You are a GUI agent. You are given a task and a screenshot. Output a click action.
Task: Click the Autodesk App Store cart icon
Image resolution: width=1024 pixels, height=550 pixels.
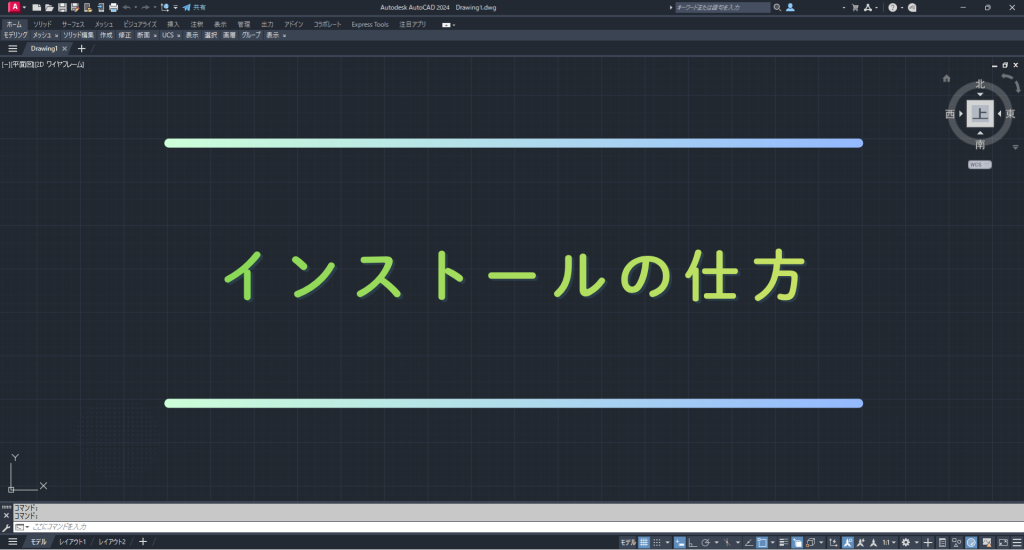click(854, 7)
